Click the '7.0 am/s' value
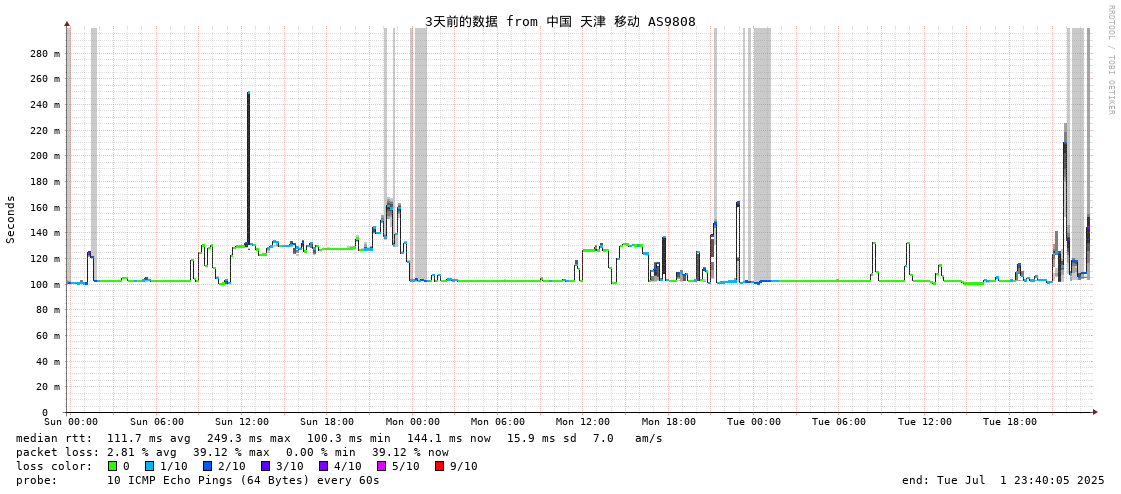Screen dimensions: 1121x494 (x=629, y=438)
